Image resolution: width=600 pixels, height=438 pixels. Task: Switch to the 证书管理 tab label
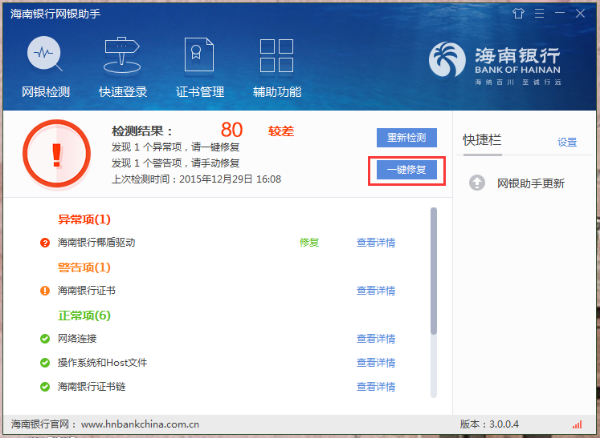click(x=200, y=92)
